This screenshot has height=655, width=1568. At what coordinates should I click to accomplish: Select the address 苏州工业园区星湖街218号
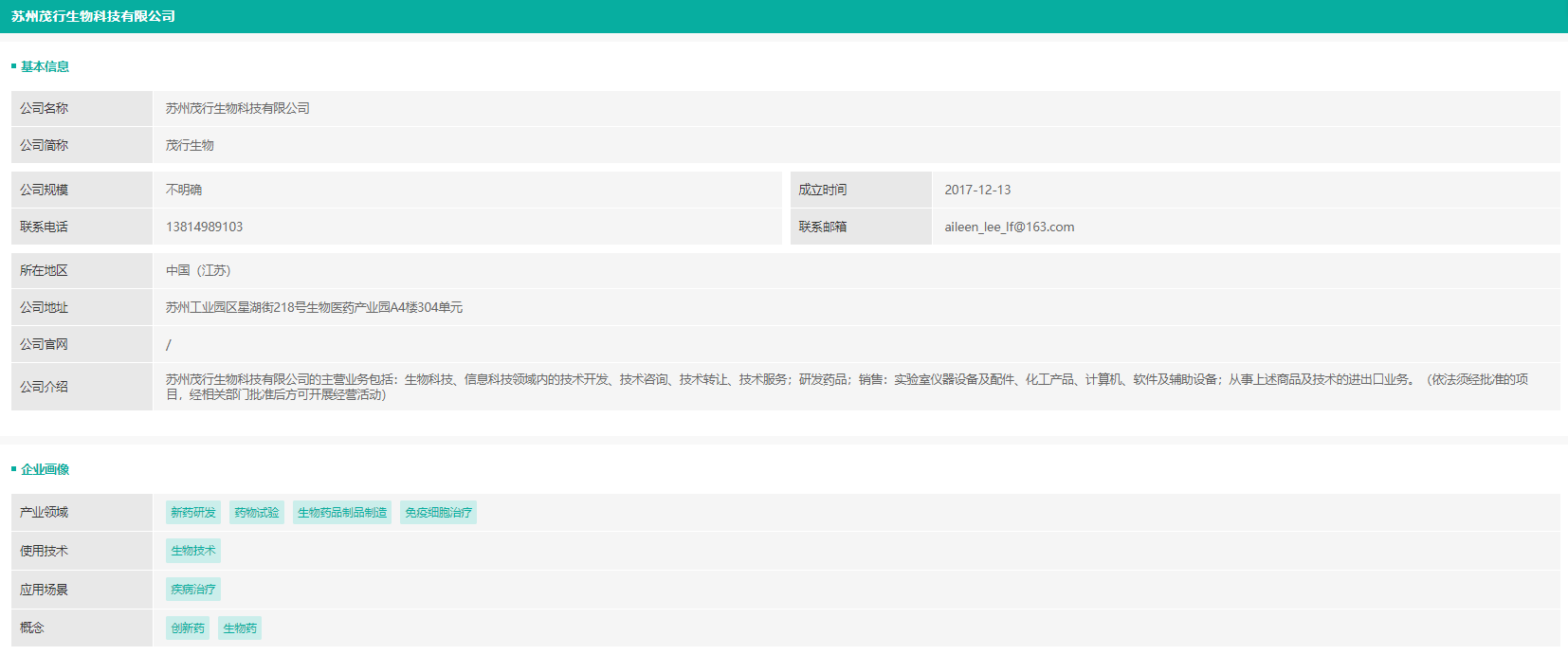click(x=314, y=307)
